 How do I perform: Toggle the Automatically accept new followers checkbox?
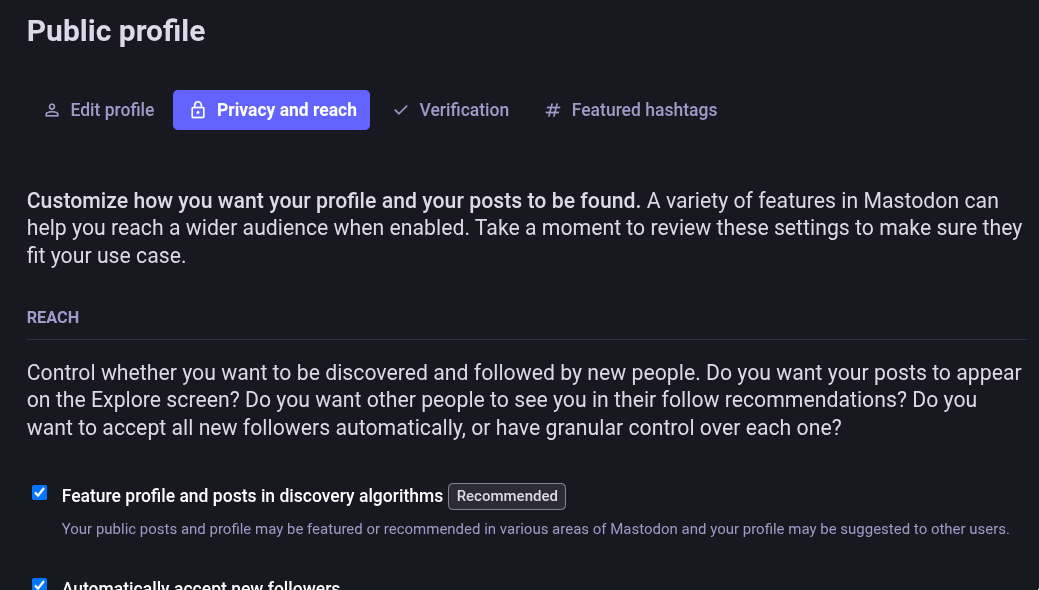[x=40, y=584]
